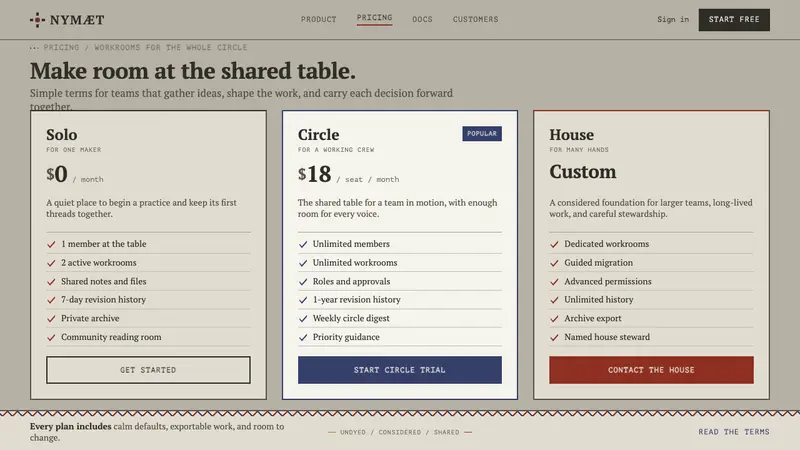This screenshot has height=450, width=800.
Task: Click the check icon beside 'Unlimited history'
Action: pos(554,300)
